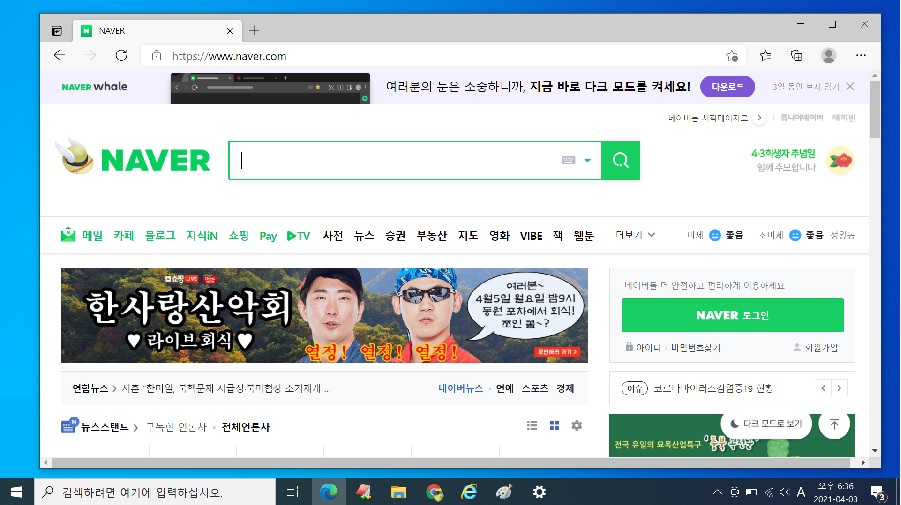Screen dimensions: 901x505
Task: Open the 지도 map link
Action: [x=468, y=236]
